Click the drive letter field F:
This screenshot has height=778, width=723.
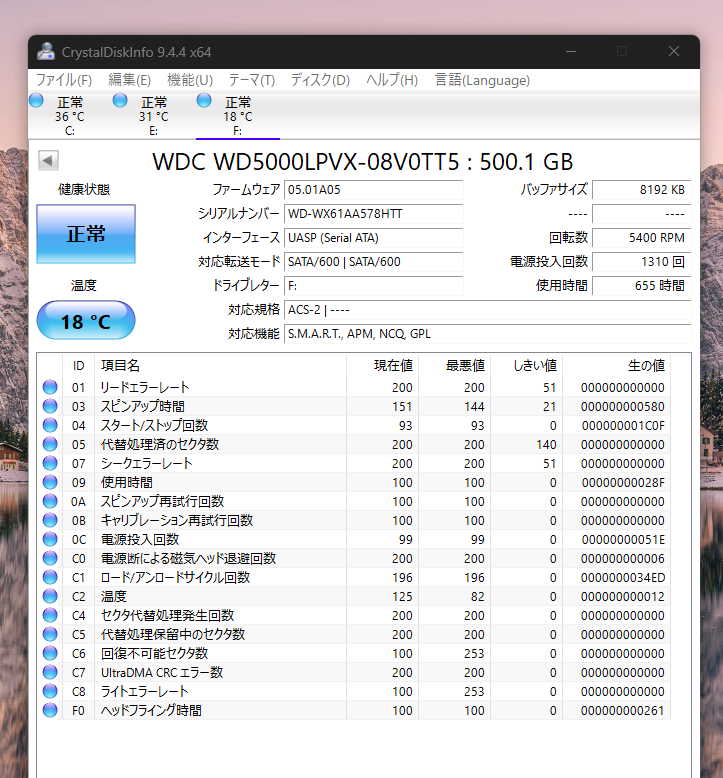(373, 286)
